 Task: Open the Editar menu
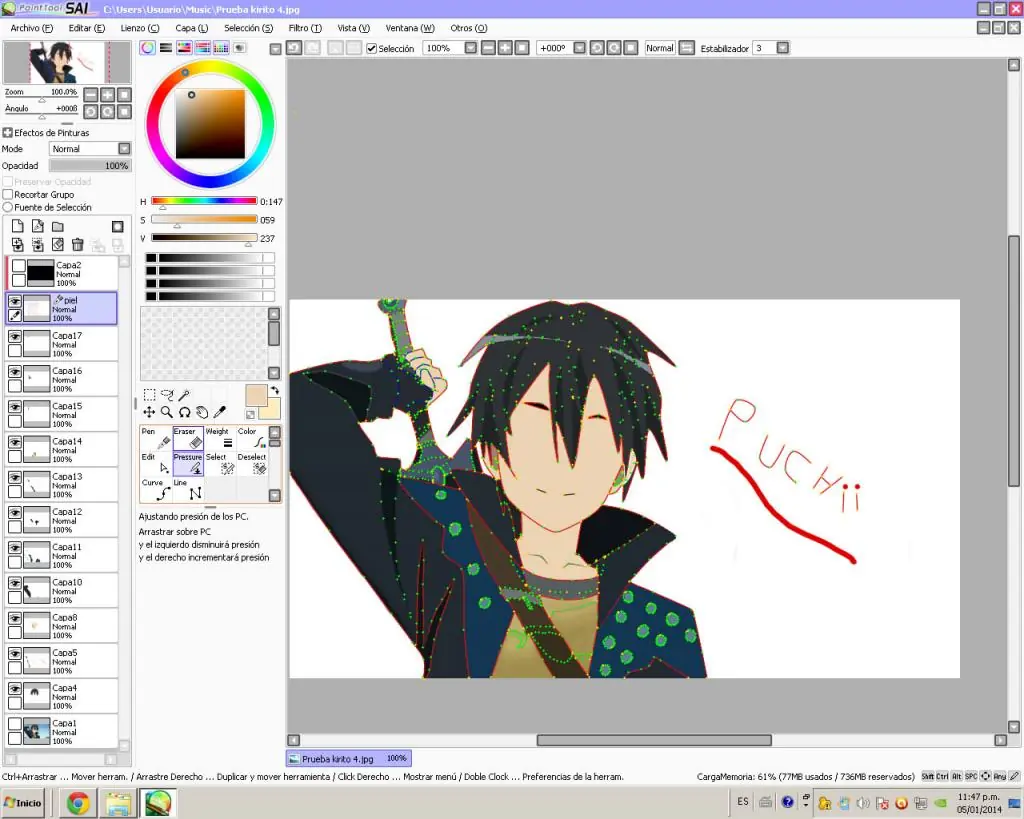pyautogui.click(x=86, y=28)
